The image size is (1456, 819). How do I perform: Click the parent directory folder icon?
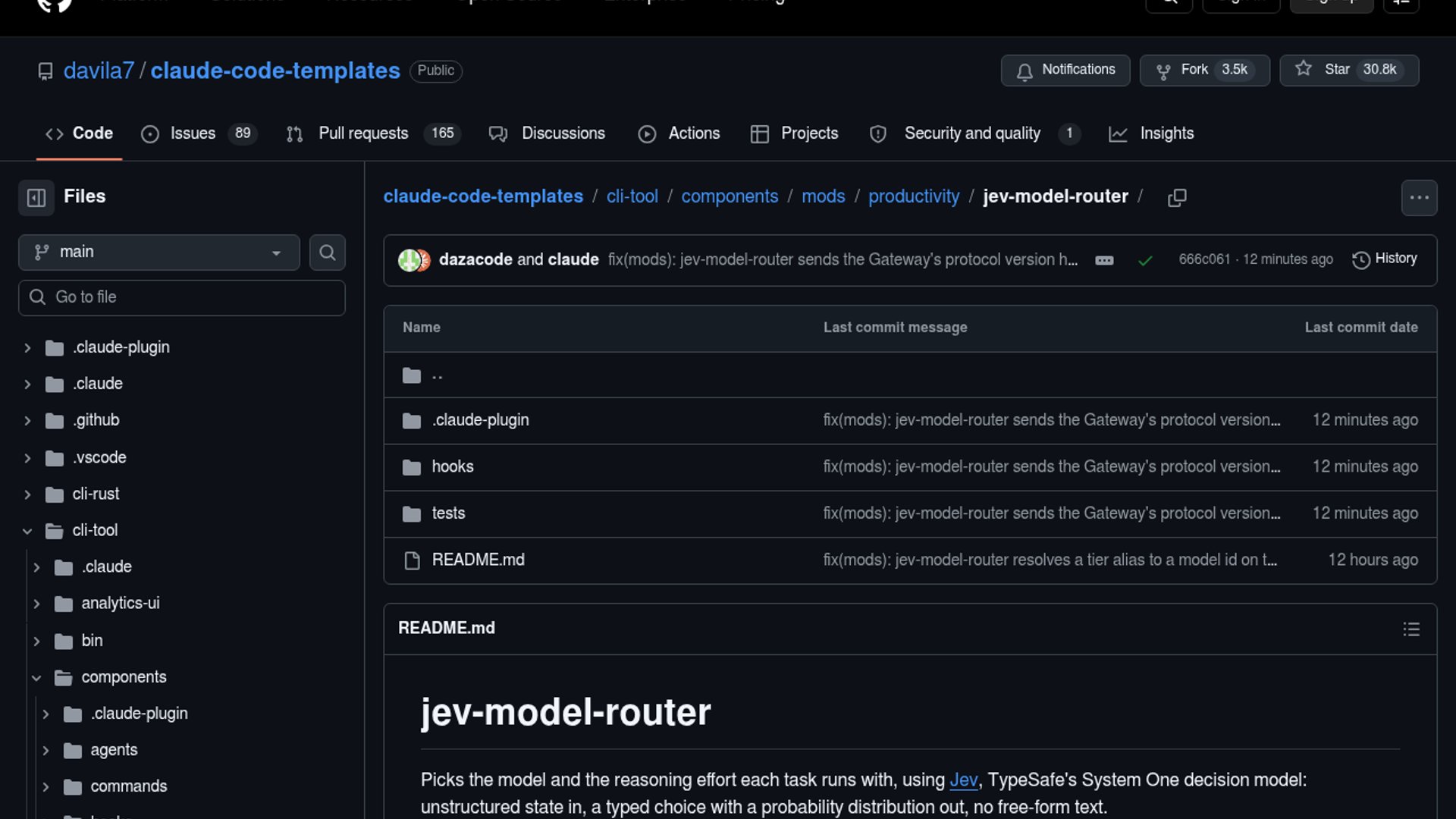(412, 375)
